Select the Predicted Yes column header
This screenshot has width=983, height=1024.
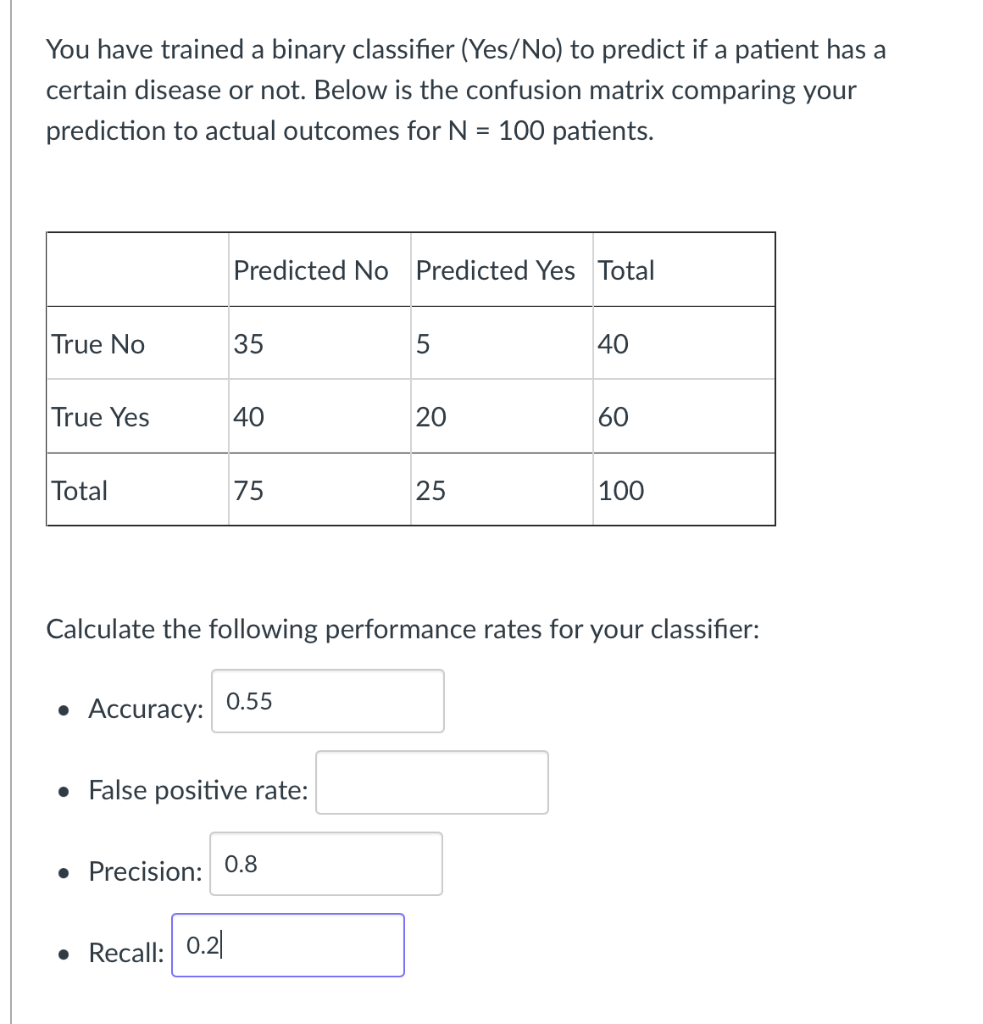click(x=495, y=270)
